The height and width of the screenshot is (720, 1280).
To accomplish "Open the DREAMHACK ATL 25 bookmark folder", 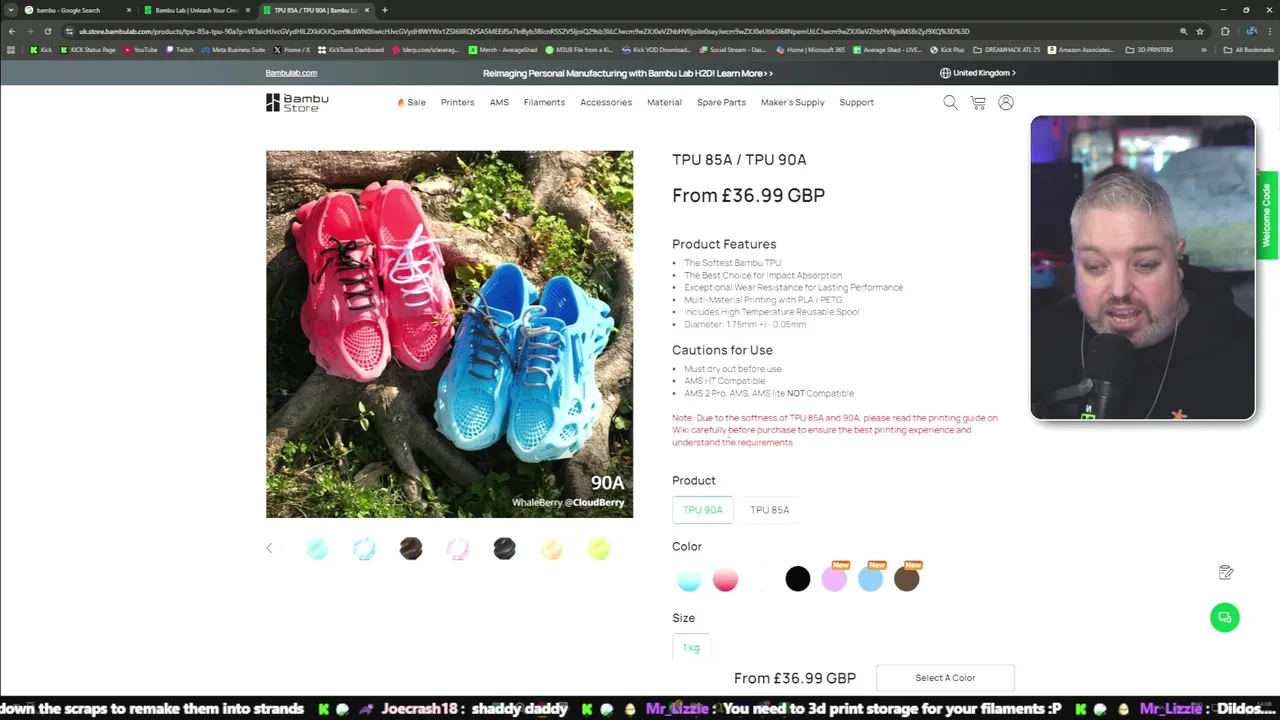I will (1006, 49).
